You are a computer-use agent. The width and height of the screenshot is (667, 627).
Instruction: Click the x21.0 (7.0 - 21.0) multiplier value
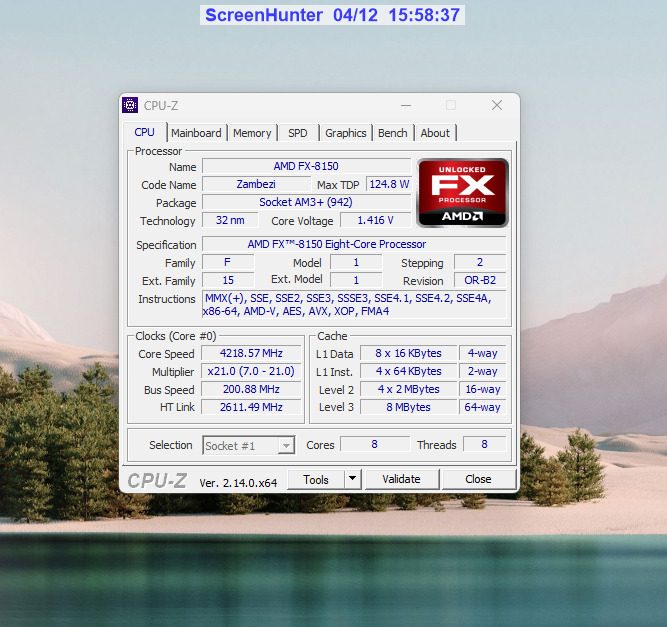tap(251, 371)
